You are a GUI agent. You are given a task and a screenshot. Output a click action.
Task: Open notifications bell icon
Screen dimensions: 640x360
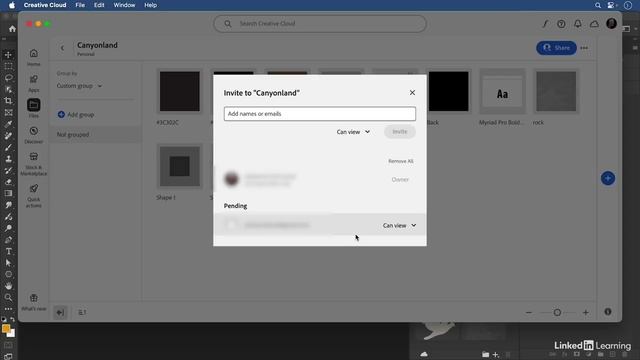[578, 24]
